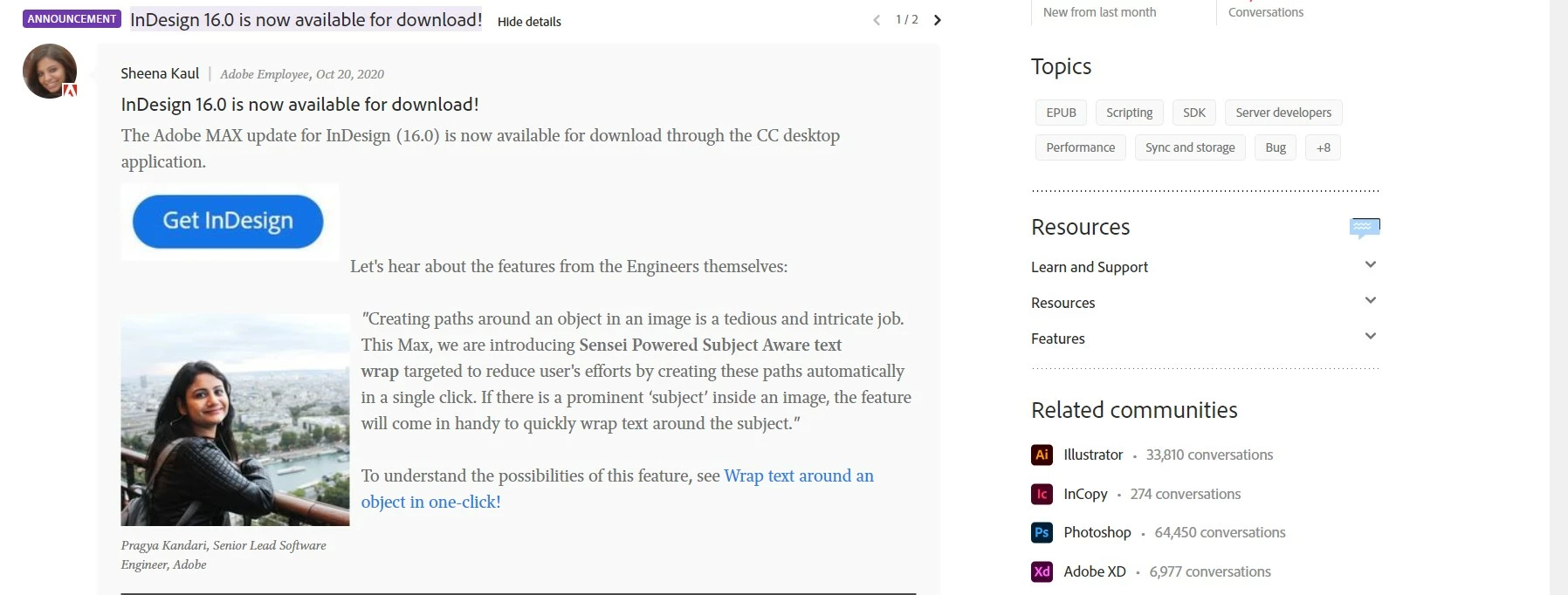Click the Adobe XD app icon
Viewport: 1568px width, 595px height.
[1042, 571]
